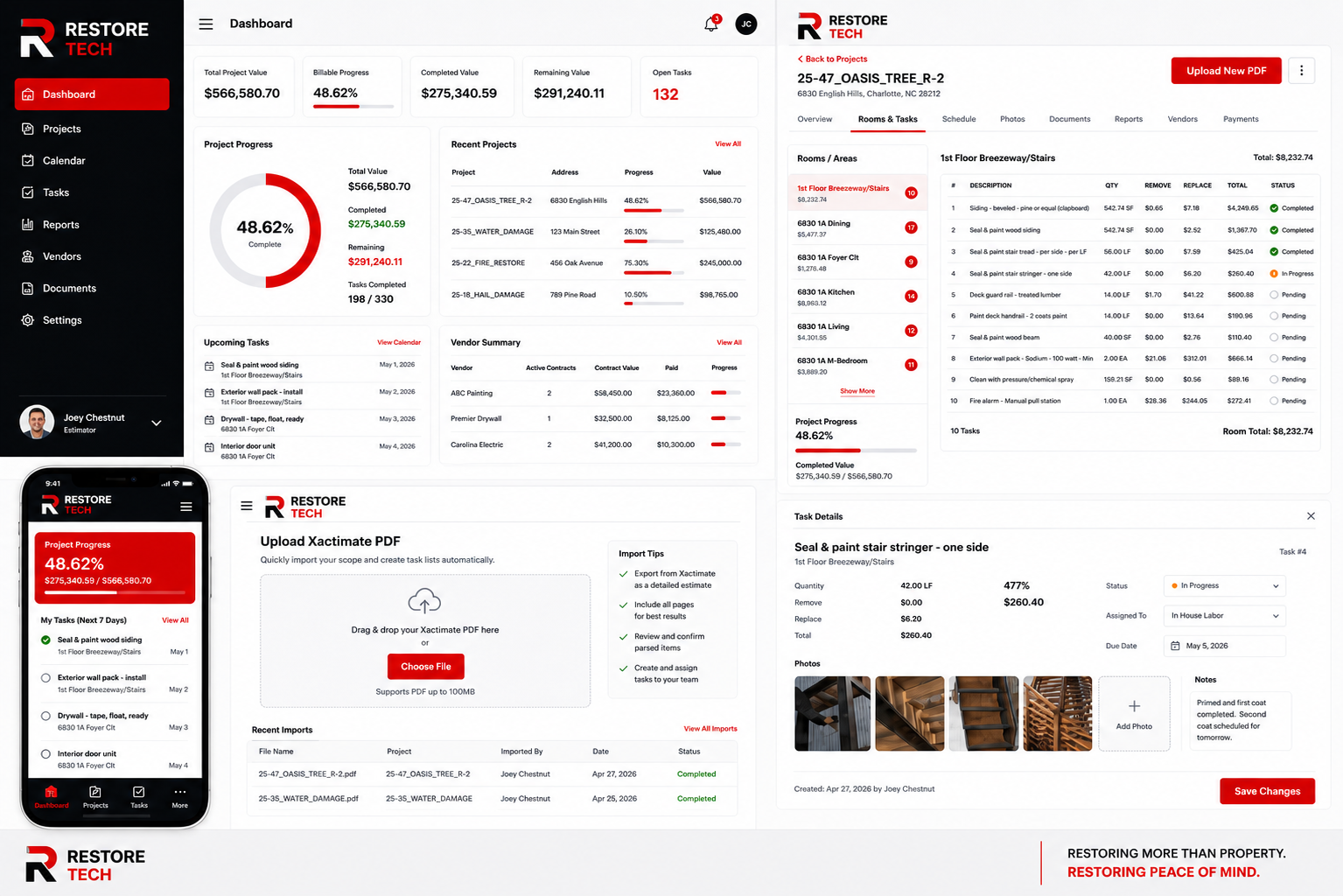
Task: Mark Interior door unit task complete on phone
Action: (x=45, y=754)
